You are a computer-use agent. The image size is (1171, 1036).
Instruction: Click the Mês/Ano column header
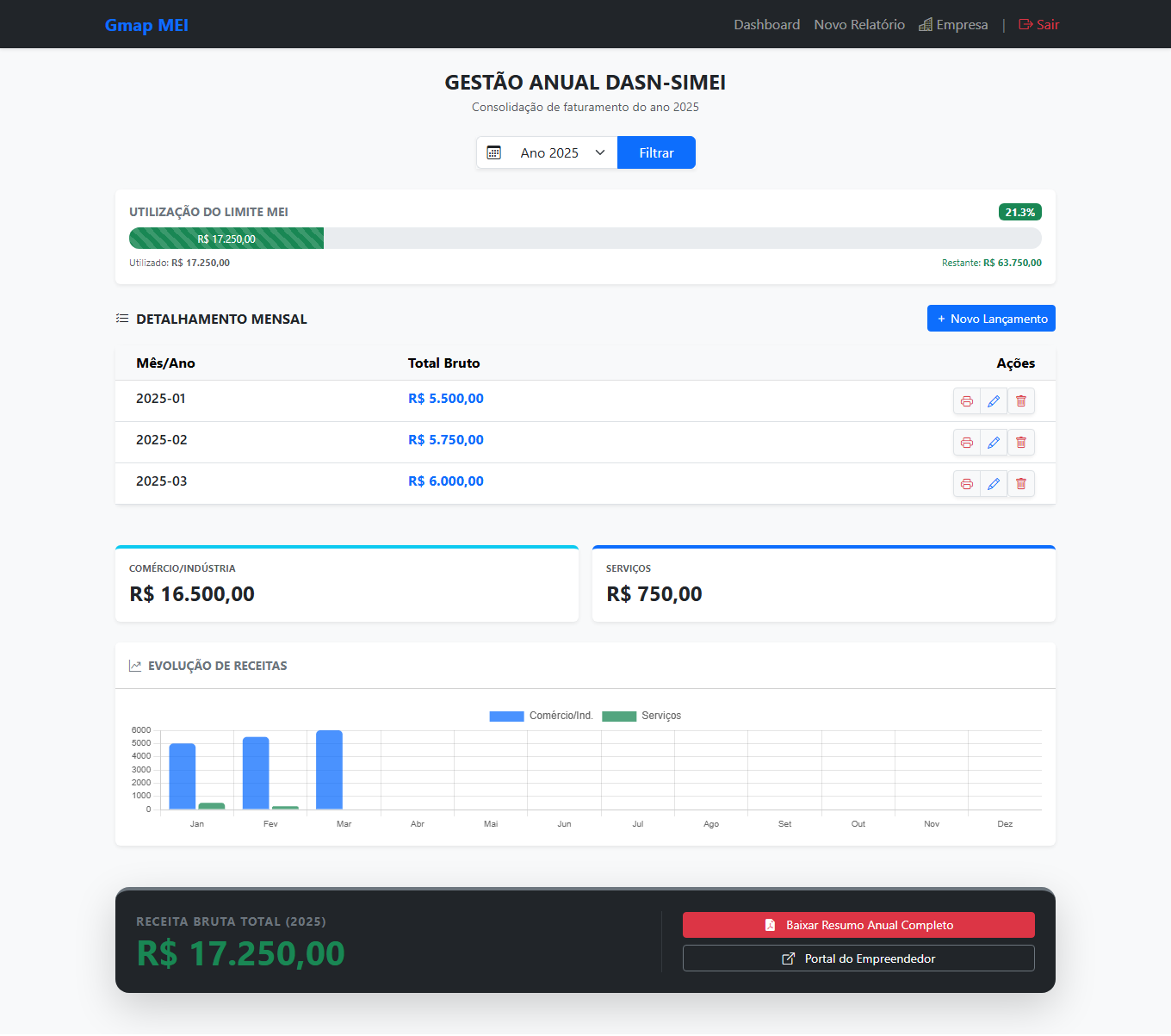coord(165,363)
